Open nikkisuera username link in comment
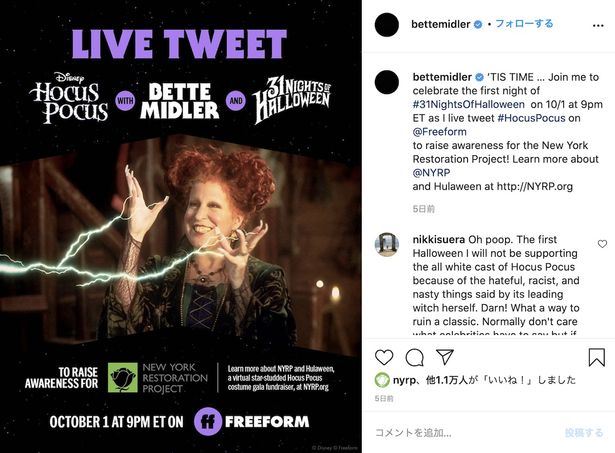Image resolution: width=615 pixels, height=453 pixels. 439,239
